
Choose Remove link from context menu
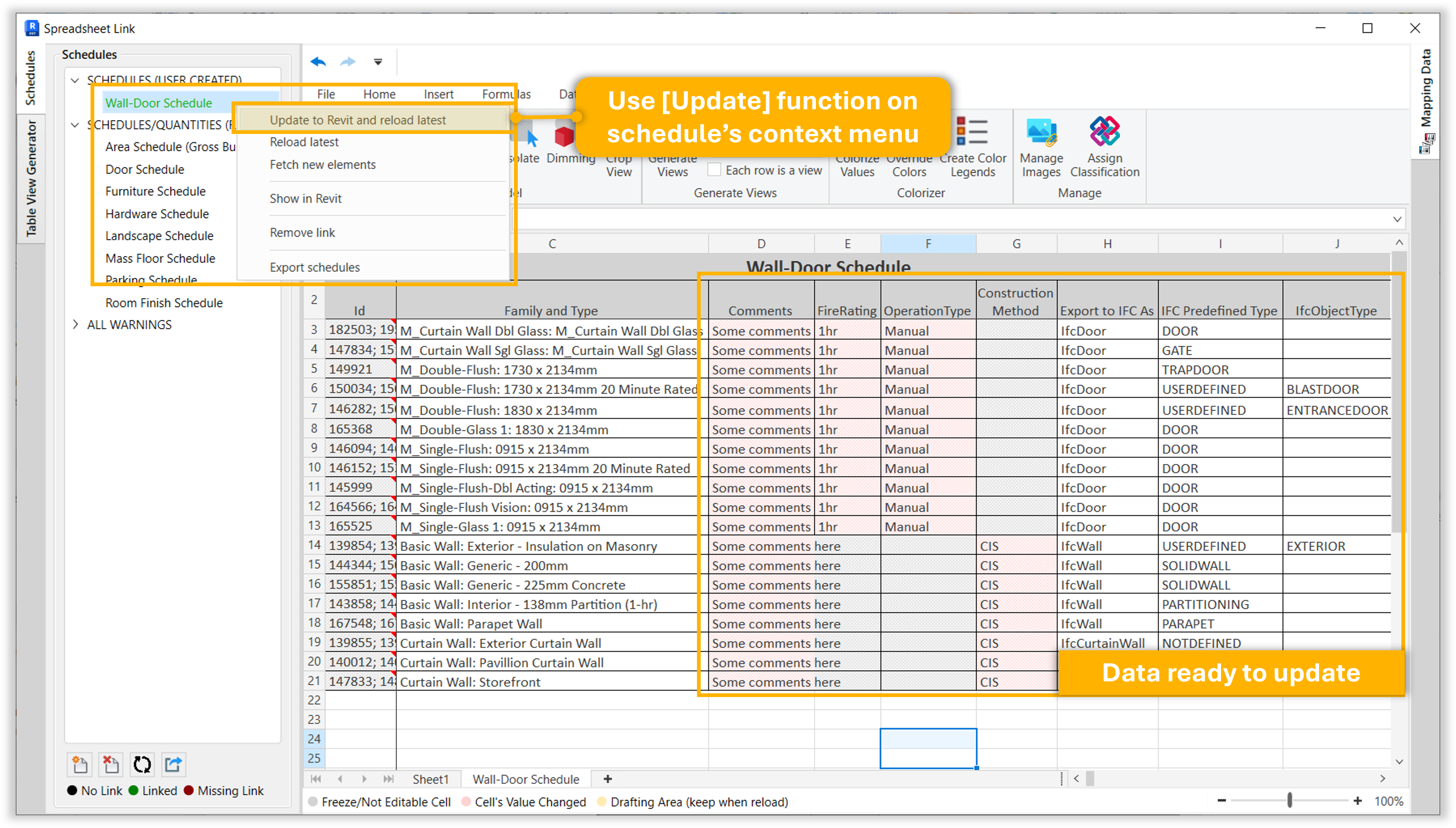[x=302, y=233]
